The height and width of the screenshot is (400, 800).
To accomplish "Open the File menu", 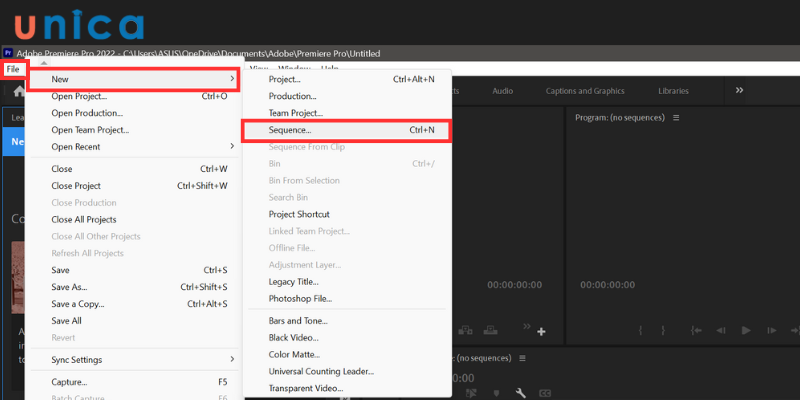I will click(13, 69).
